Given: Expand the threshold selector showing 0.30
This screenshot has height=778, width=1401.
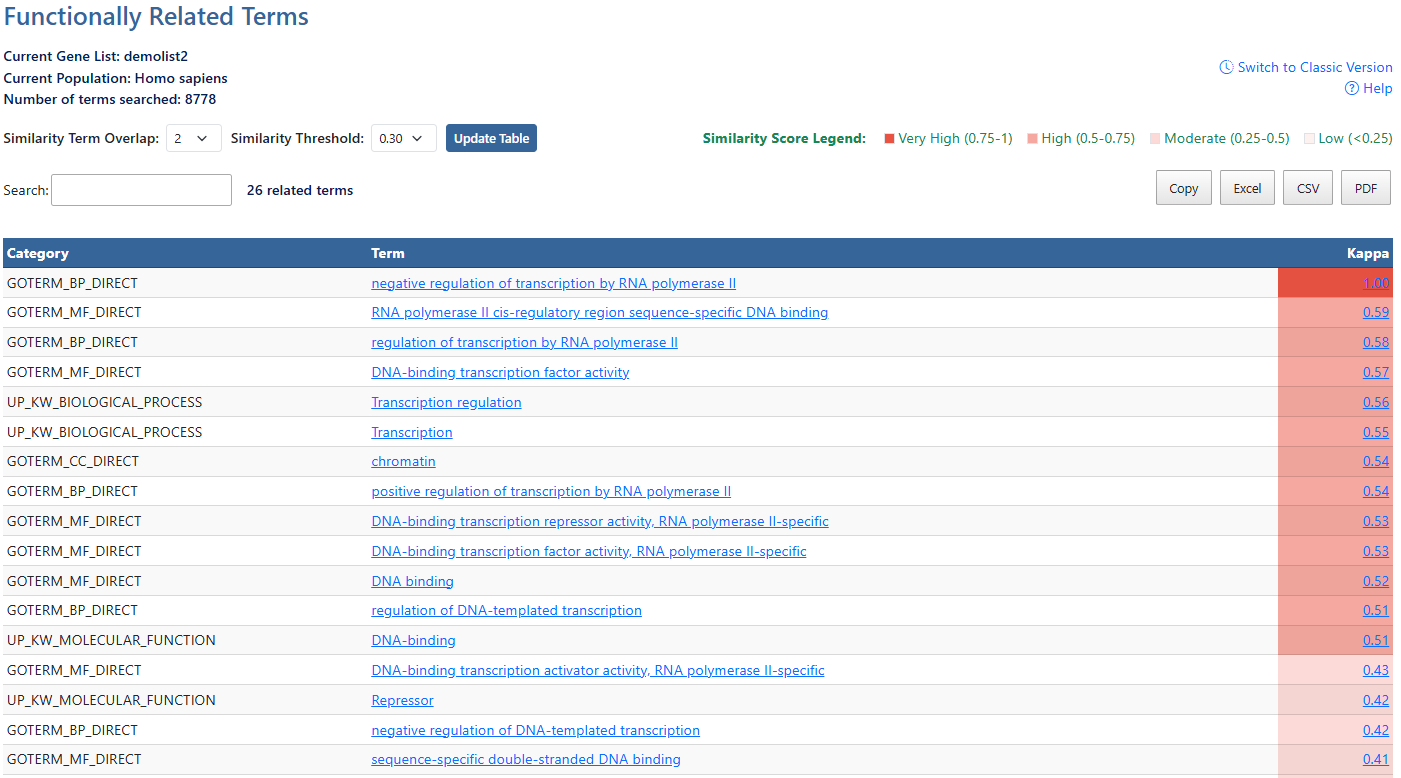Looking at the screenshot, I should pos(403,138).
